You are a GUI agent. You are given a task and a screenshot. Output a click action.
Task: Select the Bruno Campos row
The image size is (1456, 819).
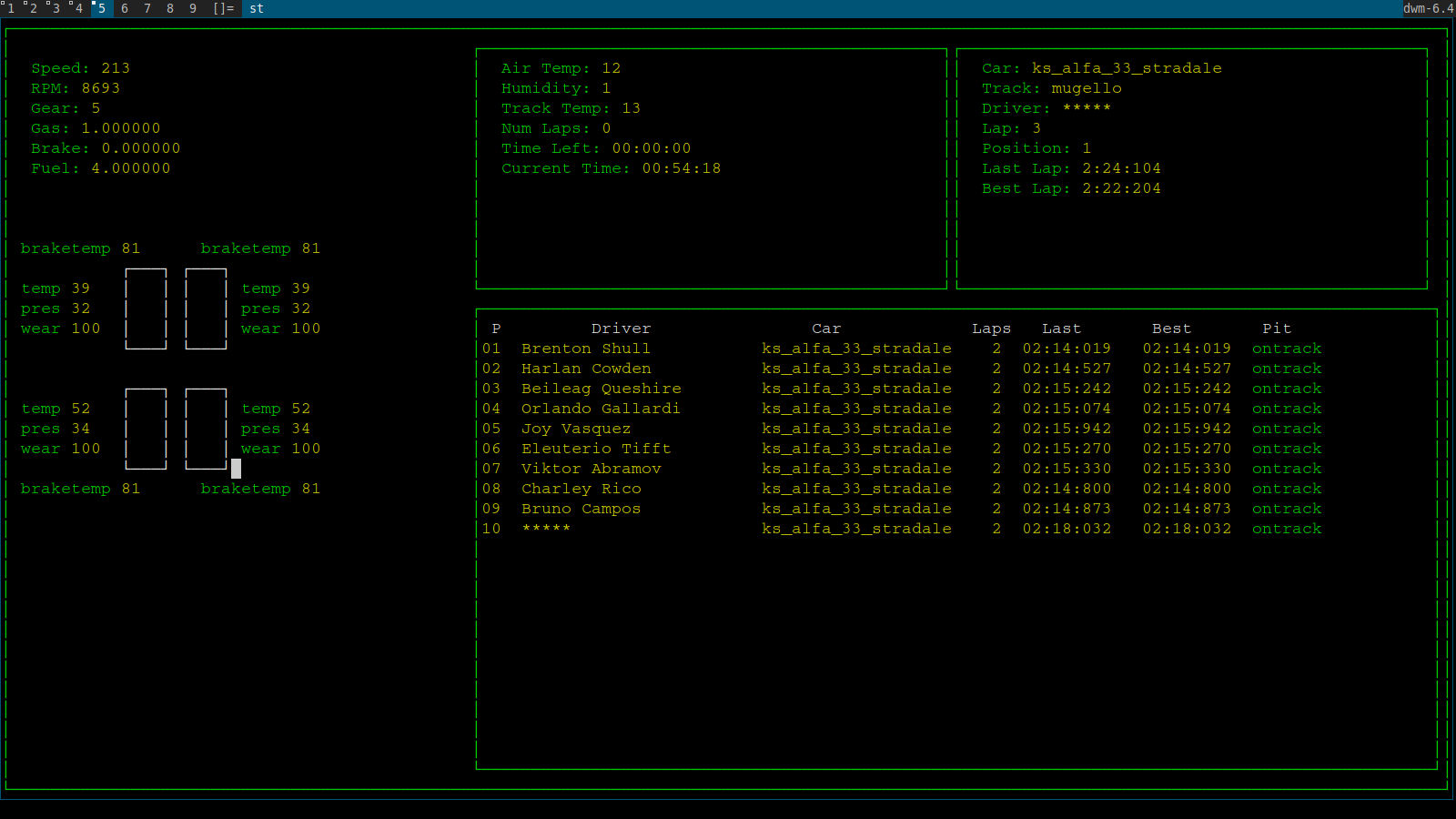902,509
